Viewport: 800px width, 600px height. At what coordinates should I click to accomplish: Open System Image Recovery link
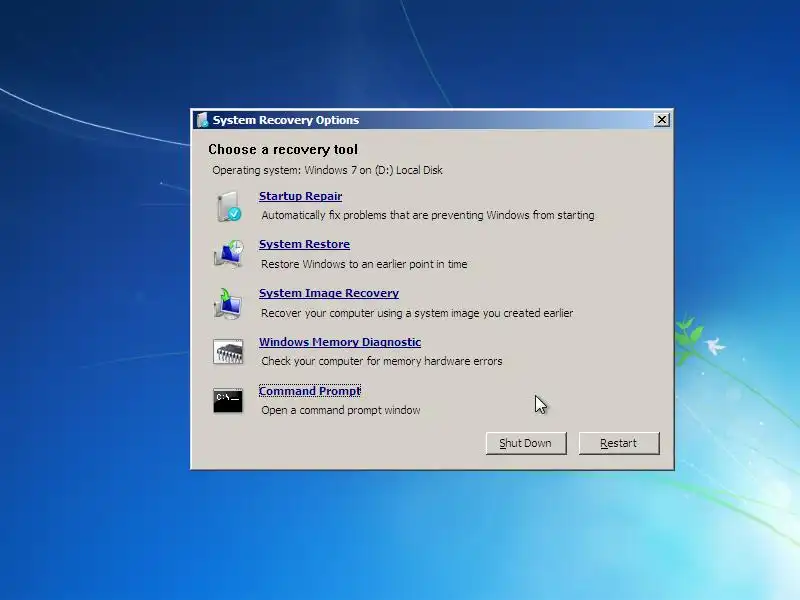click(329, 293)
